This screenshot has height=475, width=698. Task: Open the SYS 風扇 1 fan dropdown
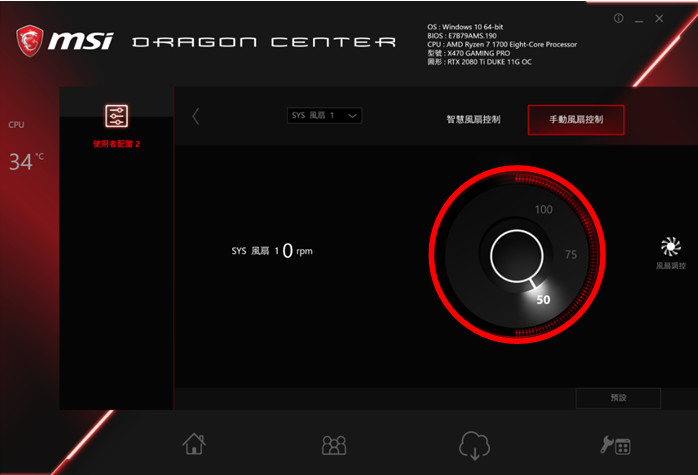point(325,116)
